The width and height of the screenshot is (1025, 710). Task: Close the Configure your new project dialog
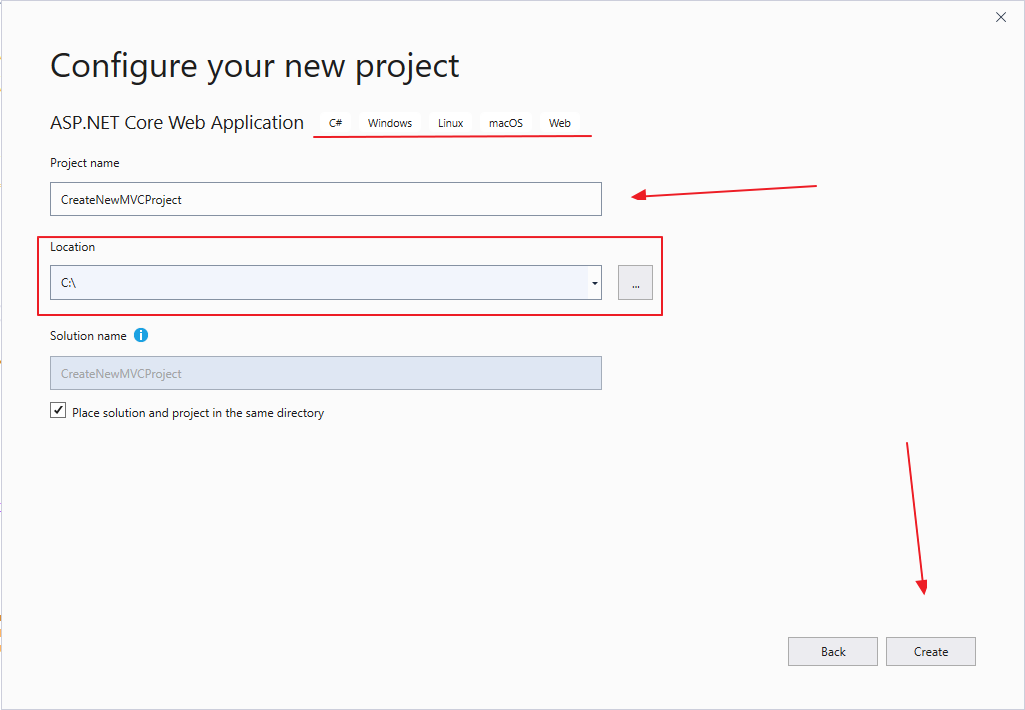click(x=1000, y=17)
